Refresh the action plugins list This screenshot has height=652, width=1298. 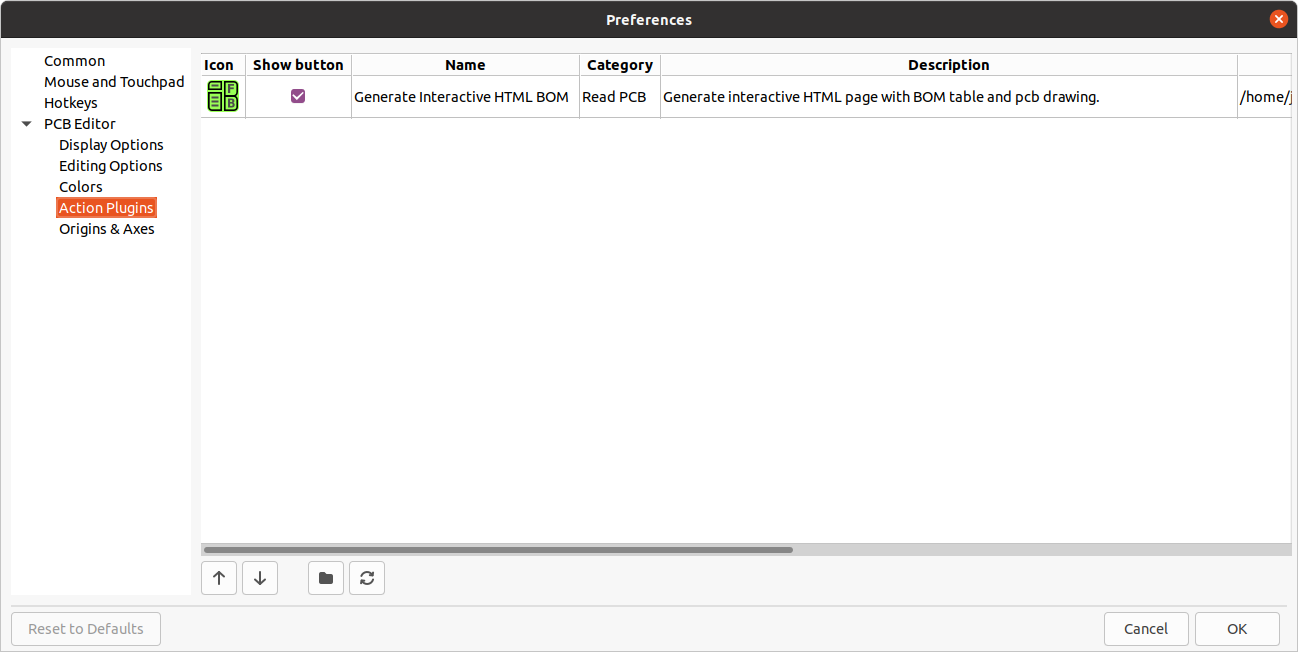[x=366, y=578]
